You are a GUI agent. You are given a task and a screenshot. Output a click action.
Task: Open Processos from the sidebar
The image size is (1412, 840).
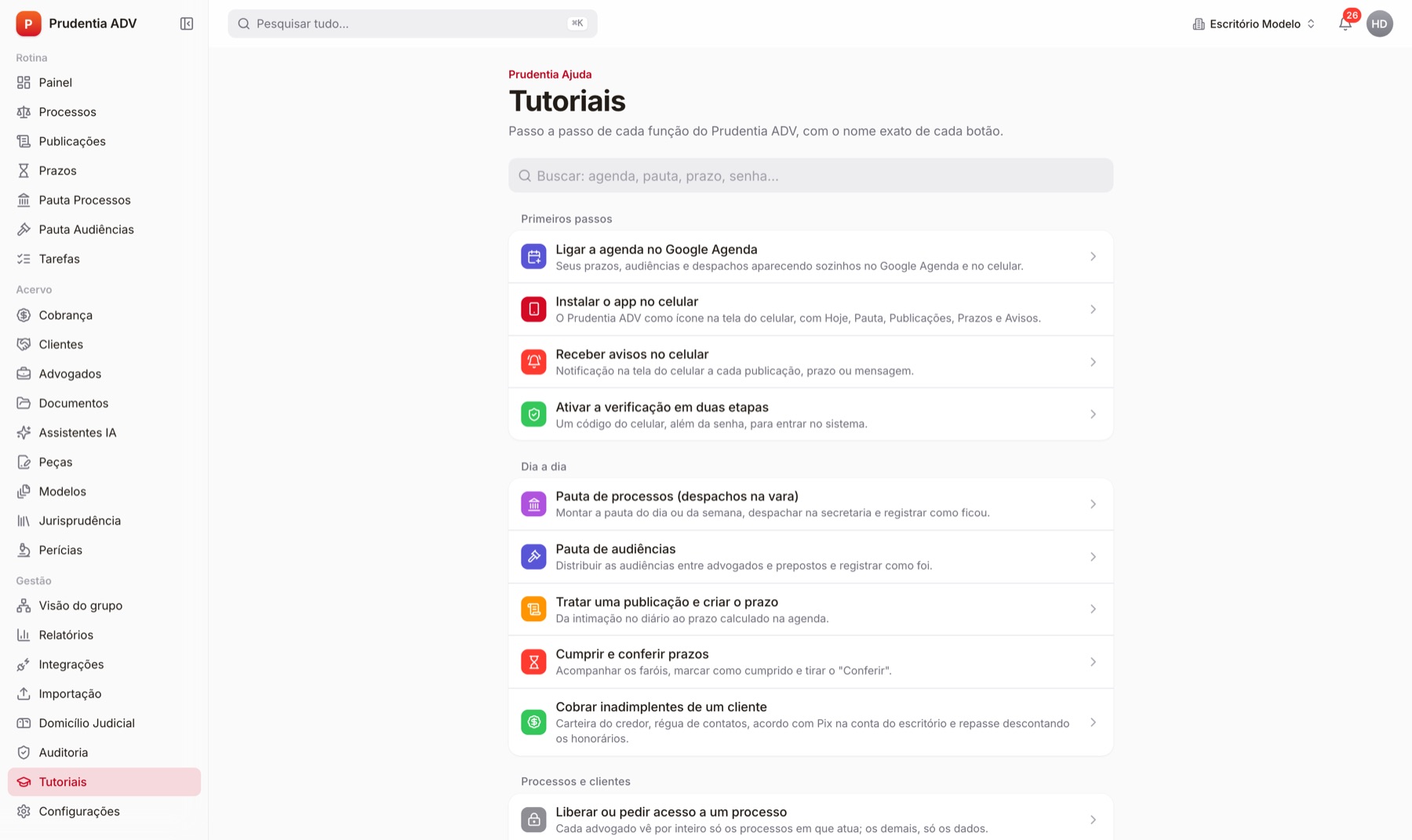click(104, 112)
